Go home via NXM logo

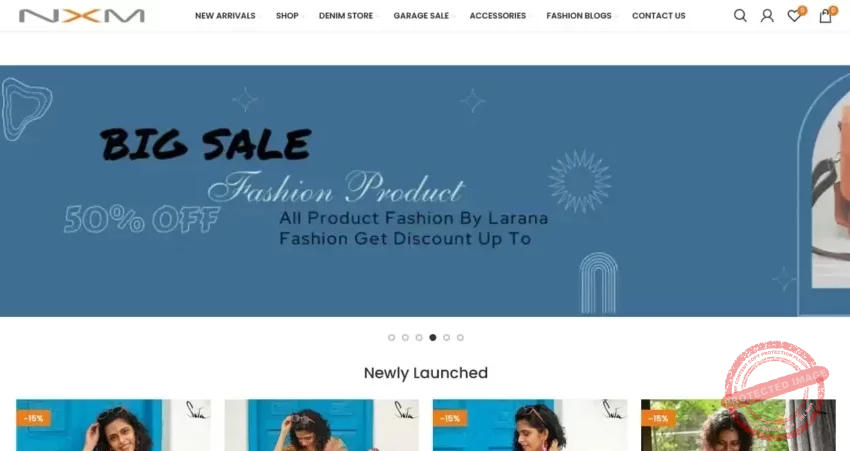click(82, 16)
